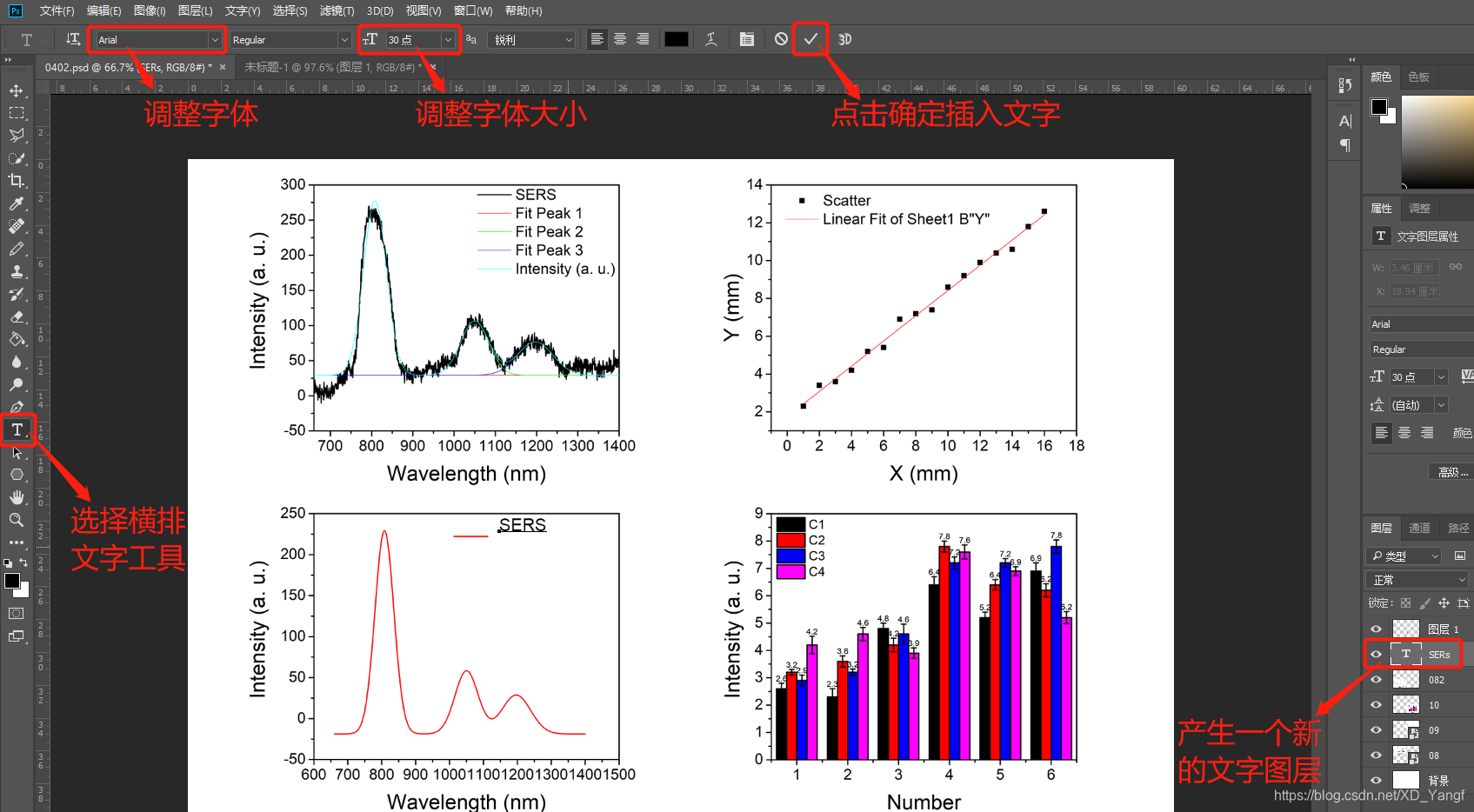Select the Dodge tool
This screenshot has width=1474, height=812.
(x=17, y=384)
